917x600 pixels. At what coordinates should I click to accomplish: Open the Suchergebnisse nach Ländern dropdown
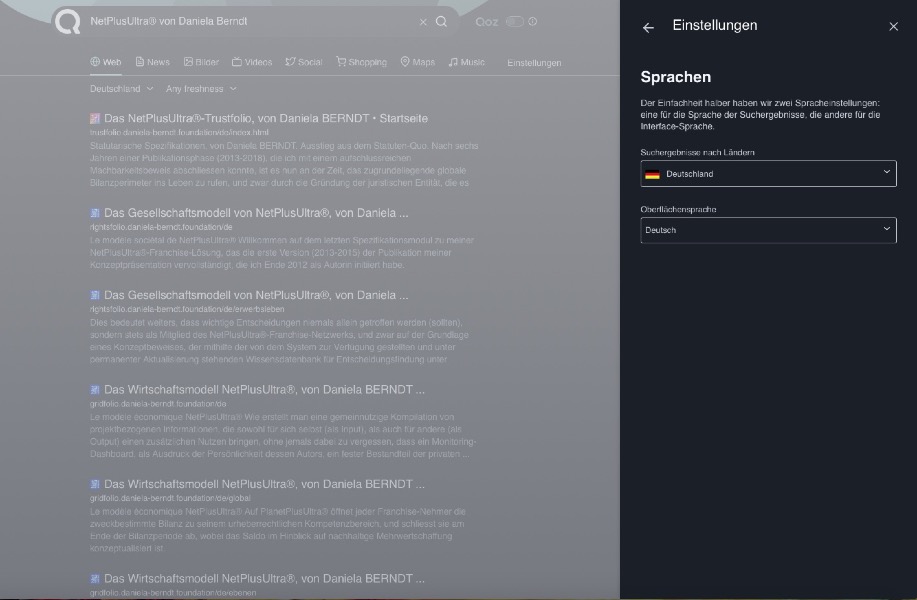click(x=768, y=174)
